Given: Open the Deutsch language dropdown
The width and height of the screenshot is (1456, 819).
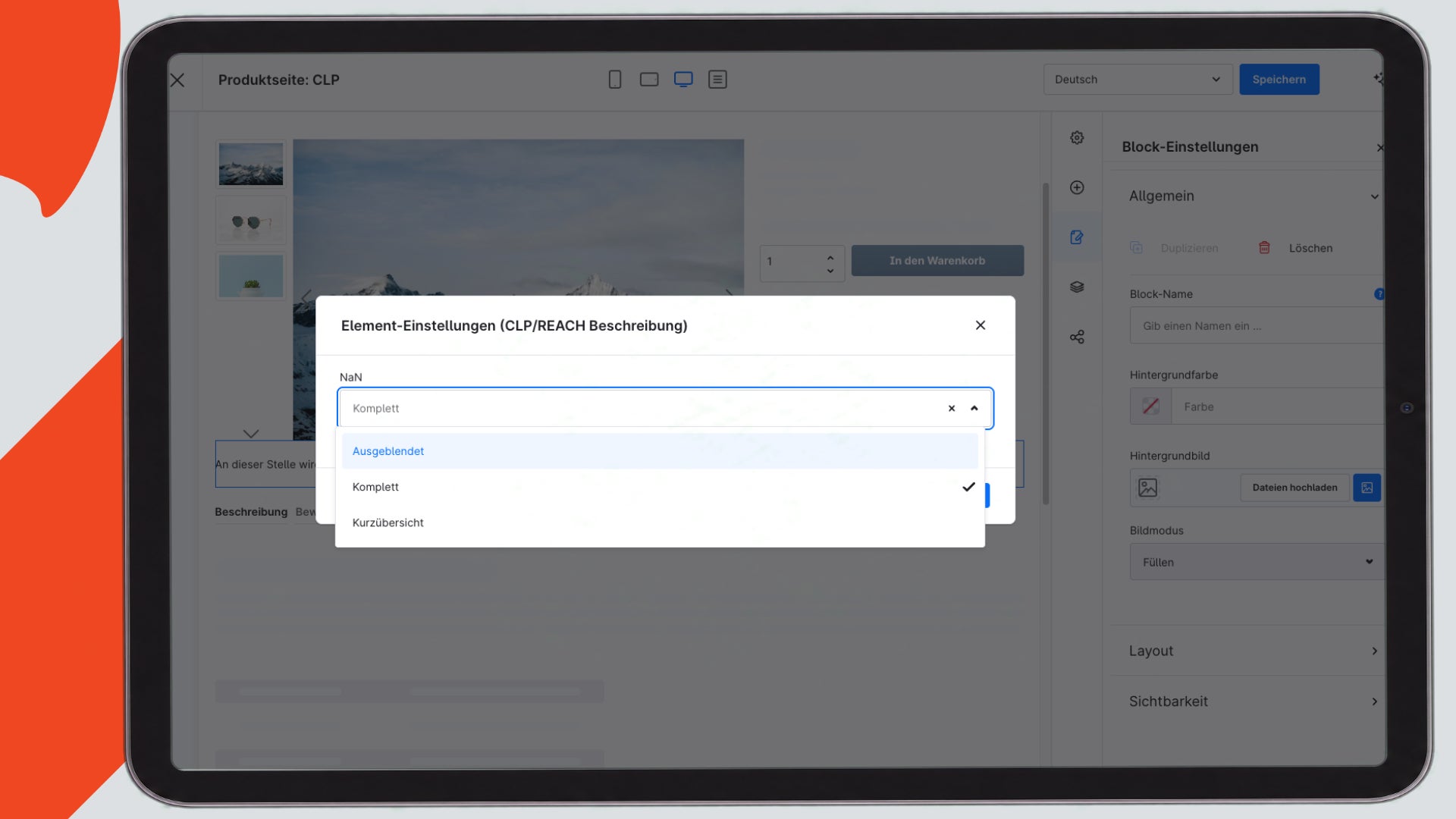Looking at the screenshot, I should point(1137,80).
